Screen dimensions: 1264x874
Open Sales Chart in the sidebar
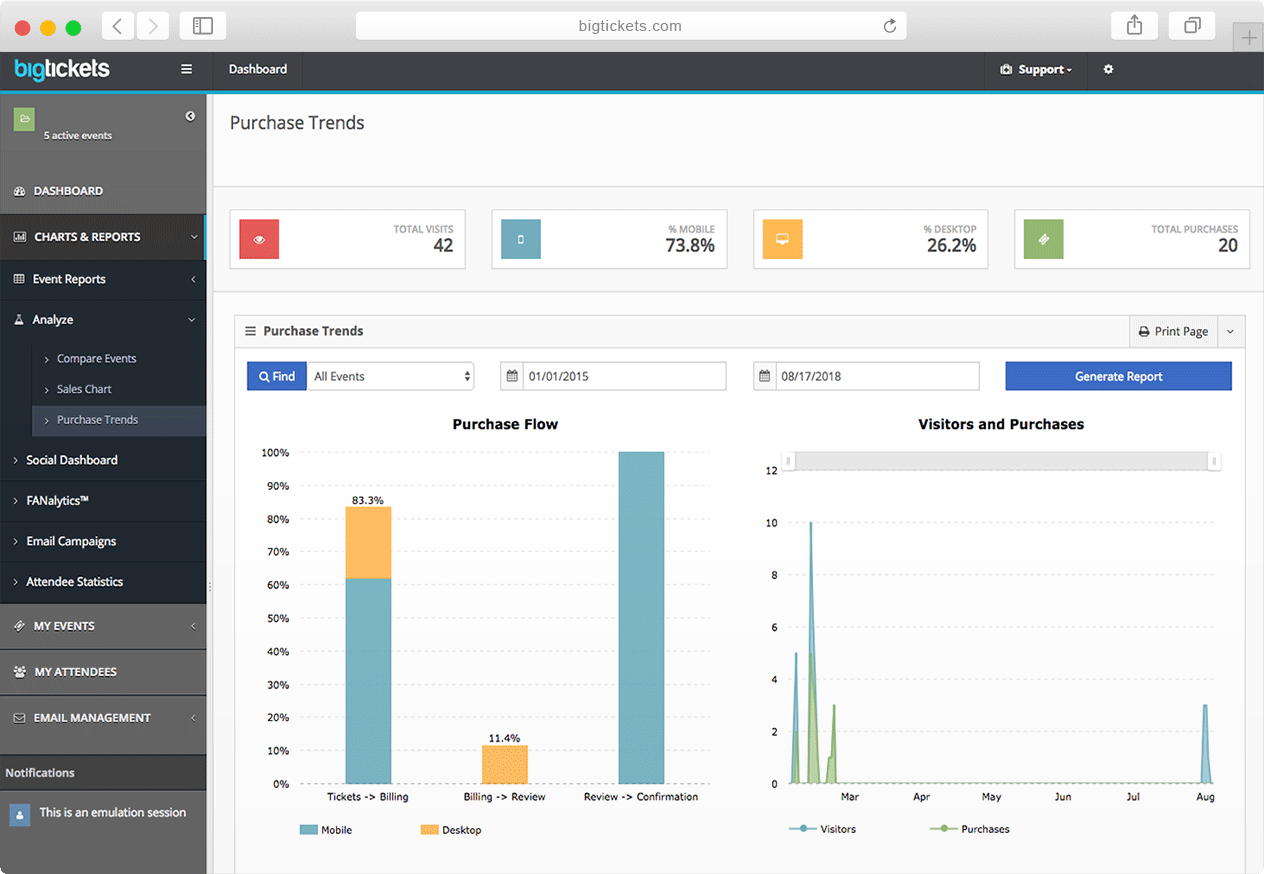(x=84, y=389)
